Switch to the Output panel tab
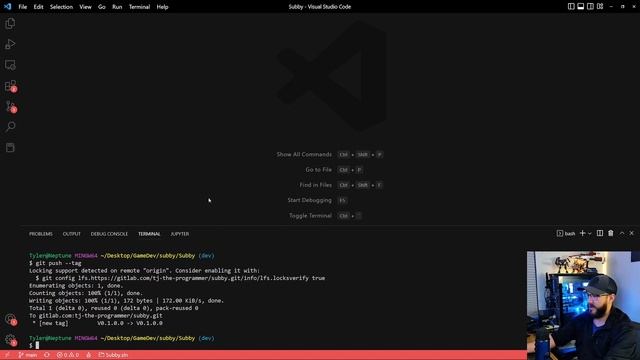Screen dimensions: 640x360 click(71, 234)
